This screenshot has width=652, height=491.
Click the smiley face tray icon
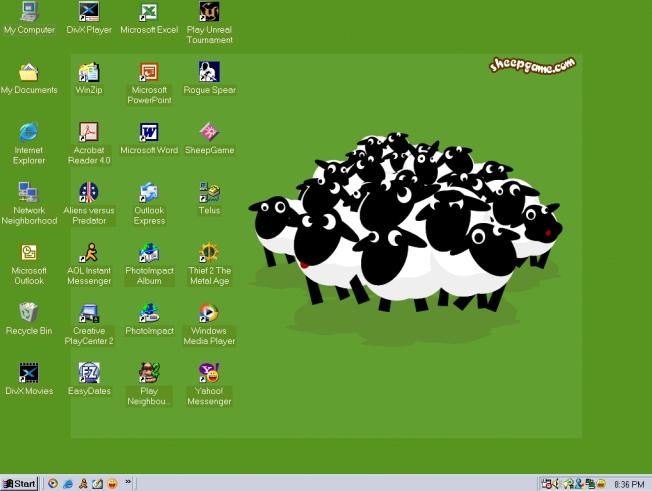(601, 484)
